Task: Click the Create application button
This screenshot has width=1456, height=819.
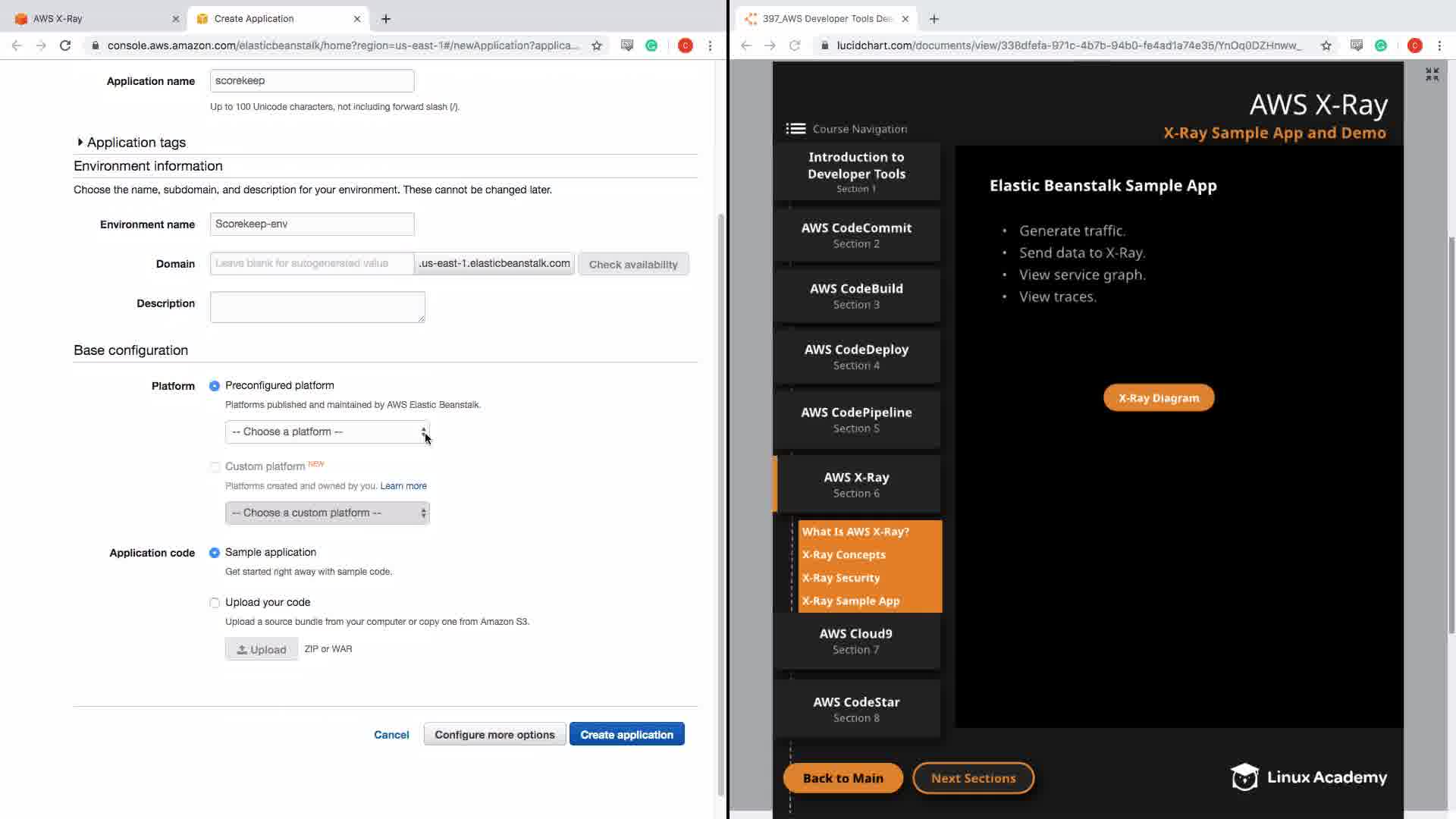Action: pos(626,734)
